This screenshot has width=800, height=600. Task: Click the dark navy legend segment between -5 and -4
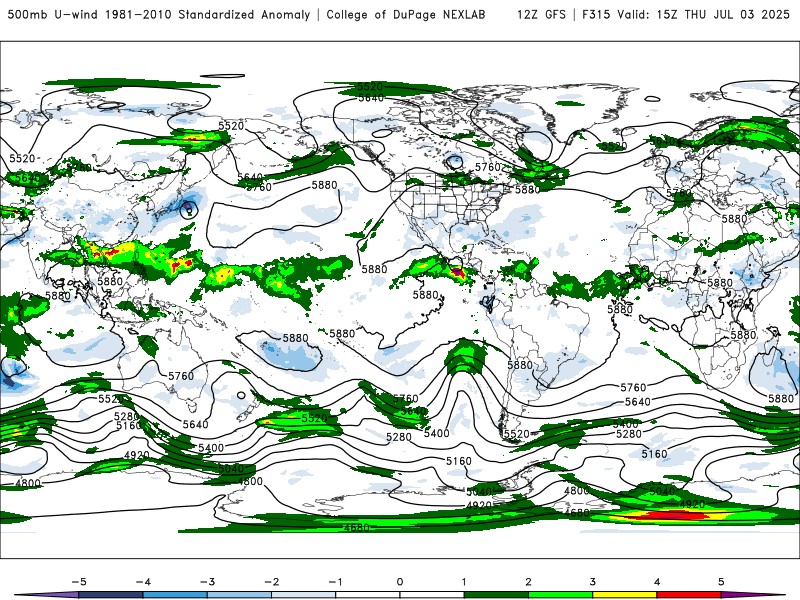[111, 595]
